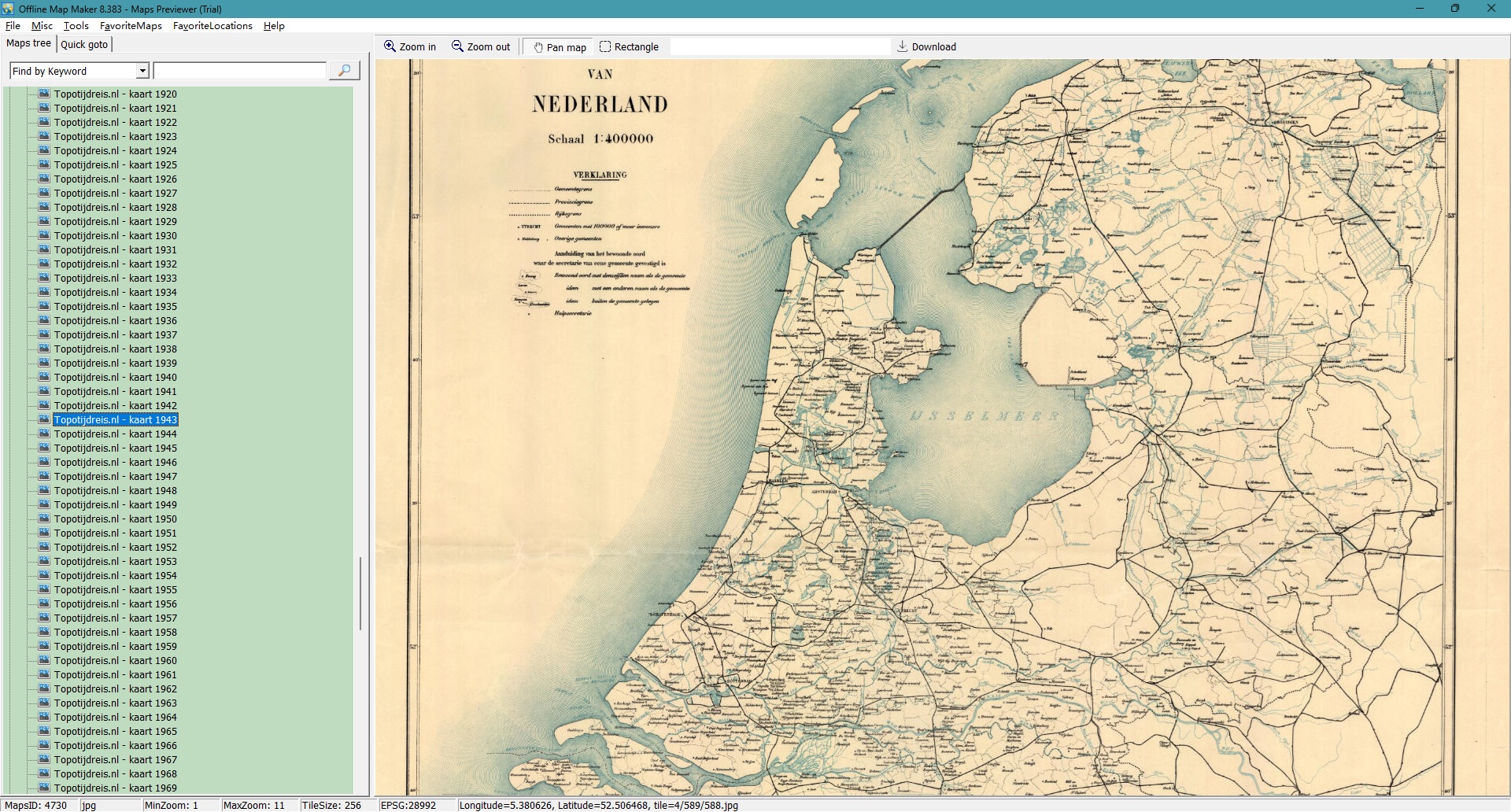
Task: Click the Zoom out magnifier icon
Action: [457, 46]
